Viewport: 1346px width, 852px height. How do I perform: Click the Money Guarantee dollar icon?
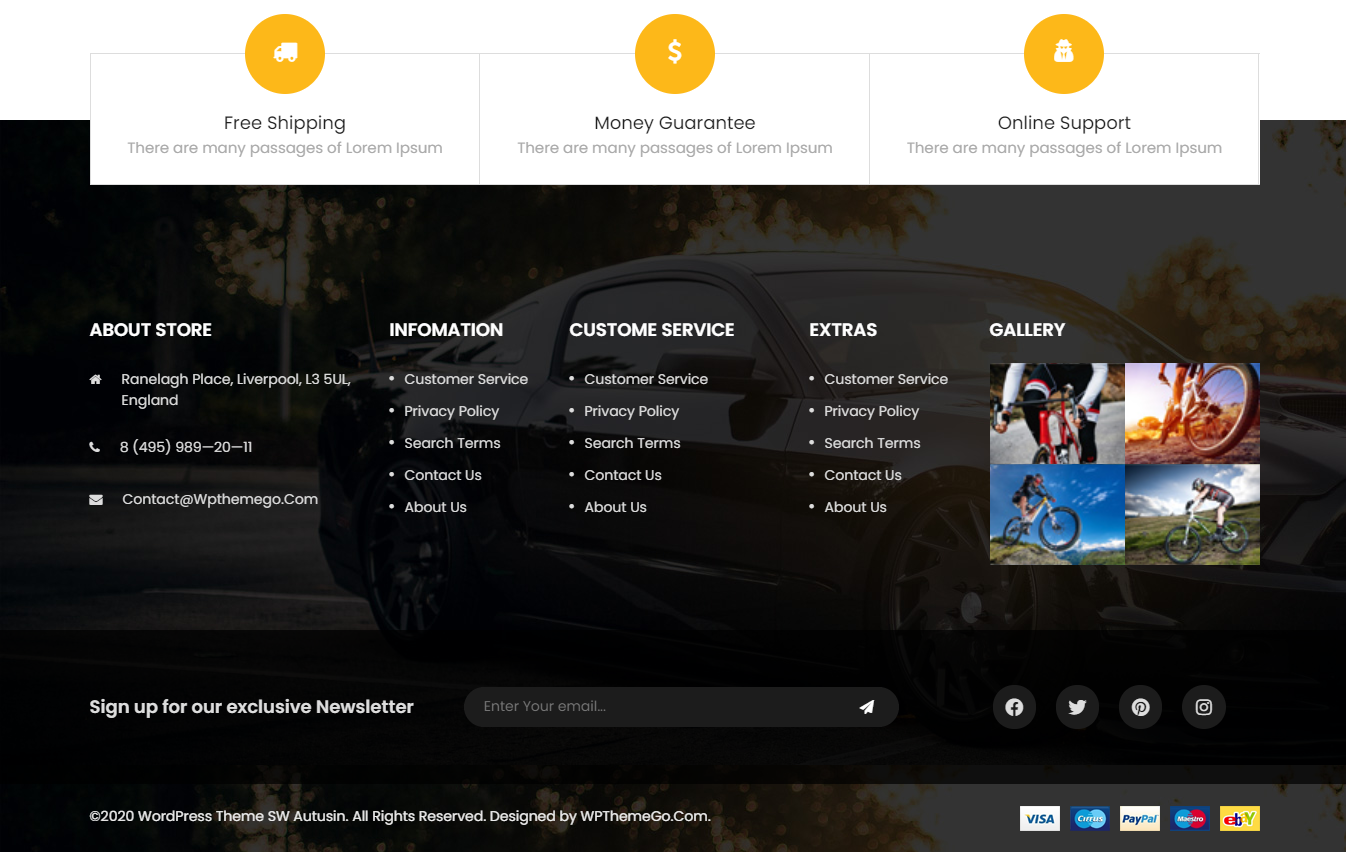675,54
